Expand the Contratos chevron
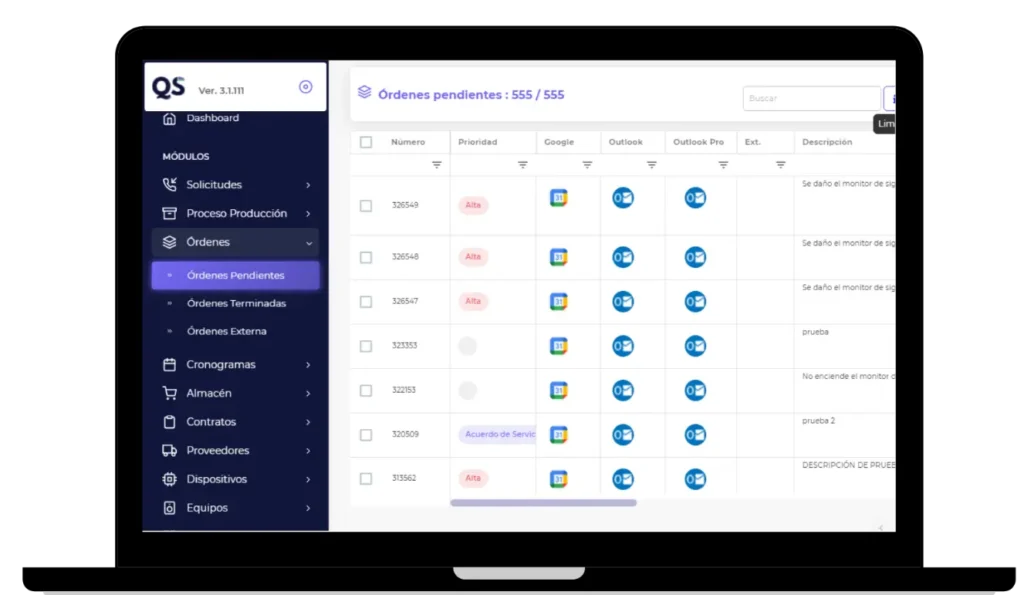1024x595 pixels. 308,423
